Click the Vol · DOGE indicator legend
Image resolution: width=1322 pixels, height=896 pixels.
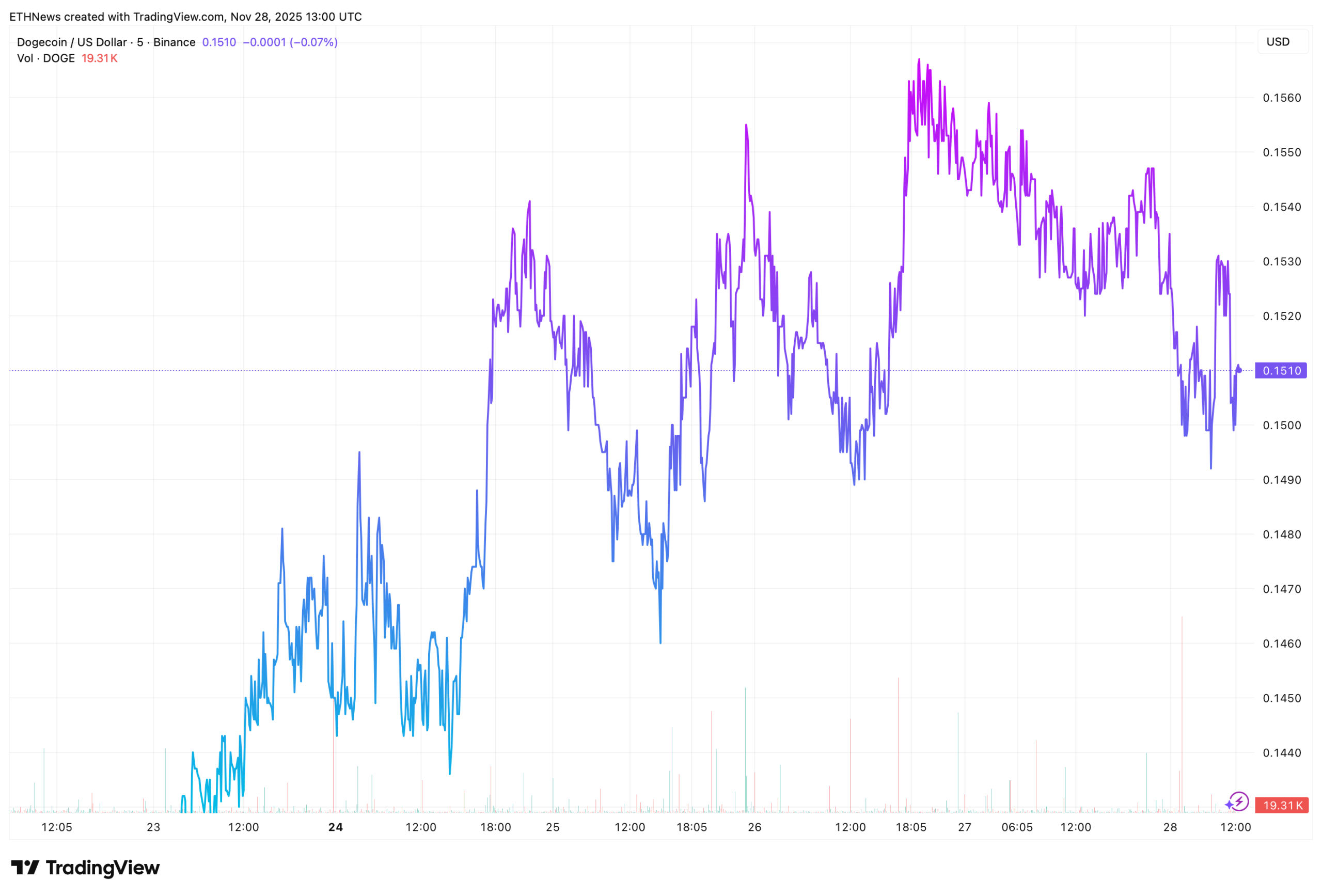45,58
